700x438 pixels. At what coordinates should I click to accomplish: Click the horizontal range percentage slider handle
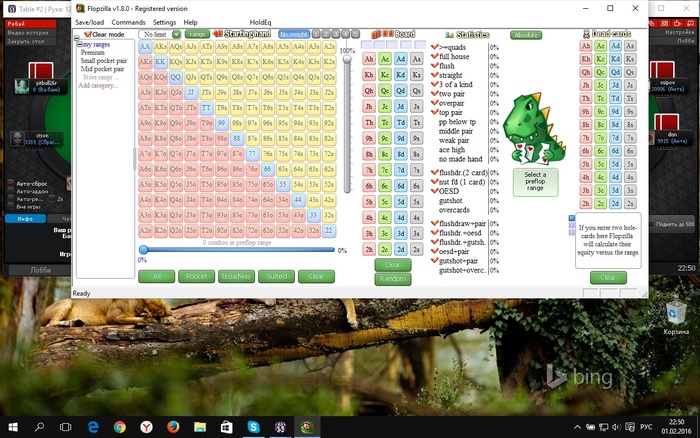(x=143, y=250)
